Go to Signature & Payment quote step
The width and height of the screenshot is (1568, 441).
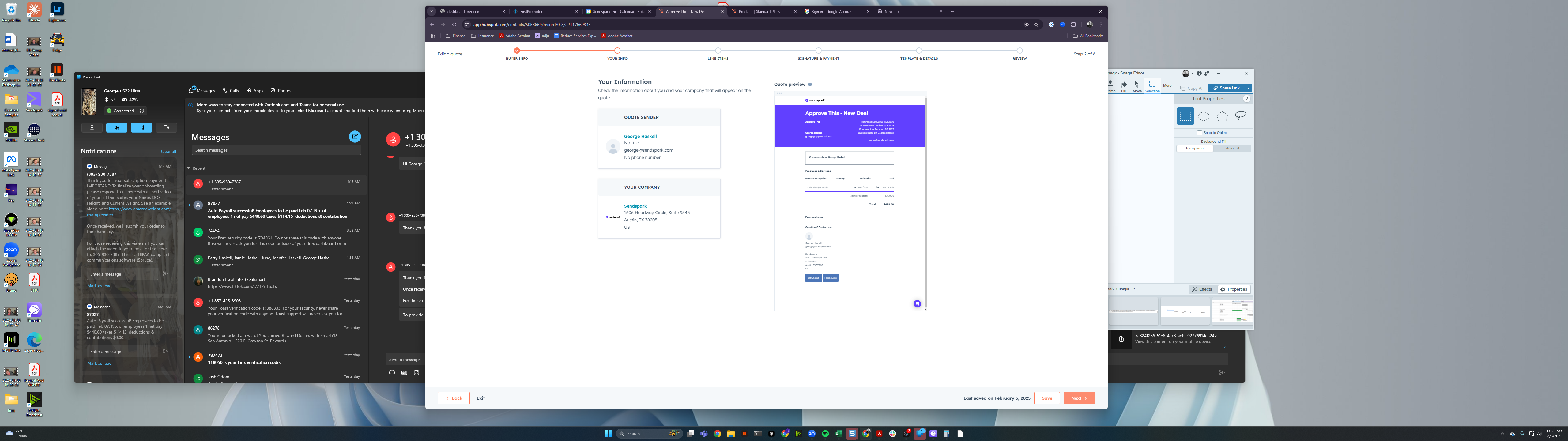[x=818, y=51]
